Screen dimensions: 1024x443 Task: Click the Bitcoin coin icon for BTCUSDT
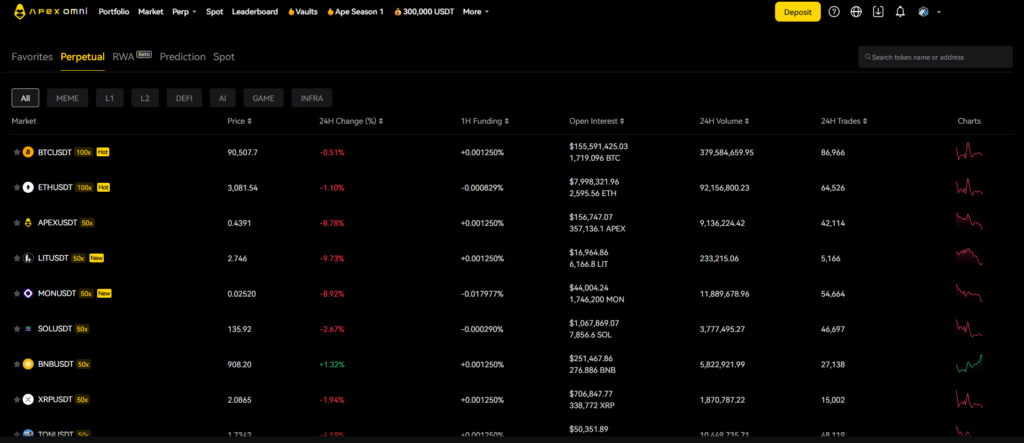(29, 152)
